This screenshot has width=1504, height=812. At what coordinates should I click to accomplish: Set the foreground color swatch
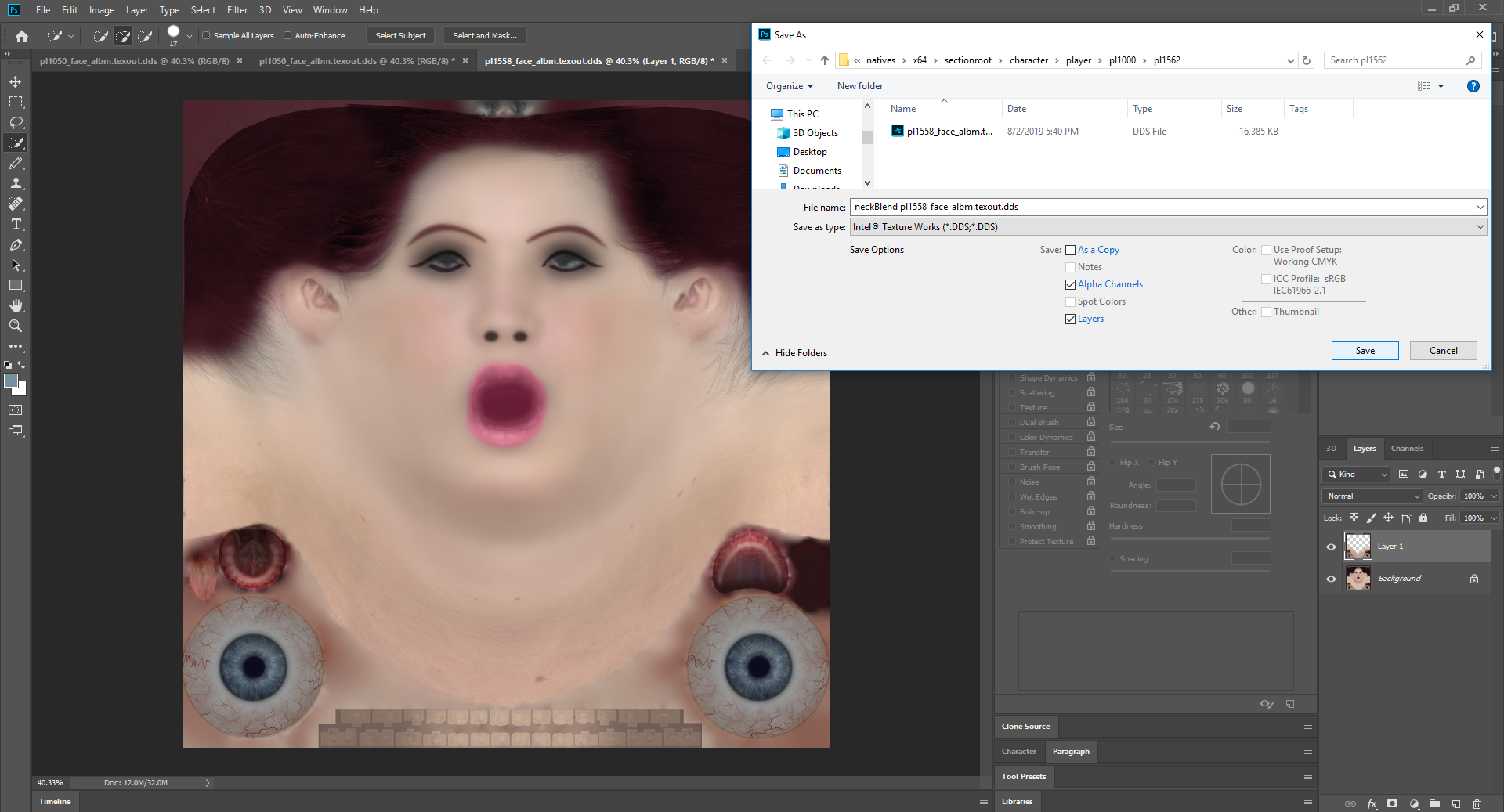click(10, 381)
